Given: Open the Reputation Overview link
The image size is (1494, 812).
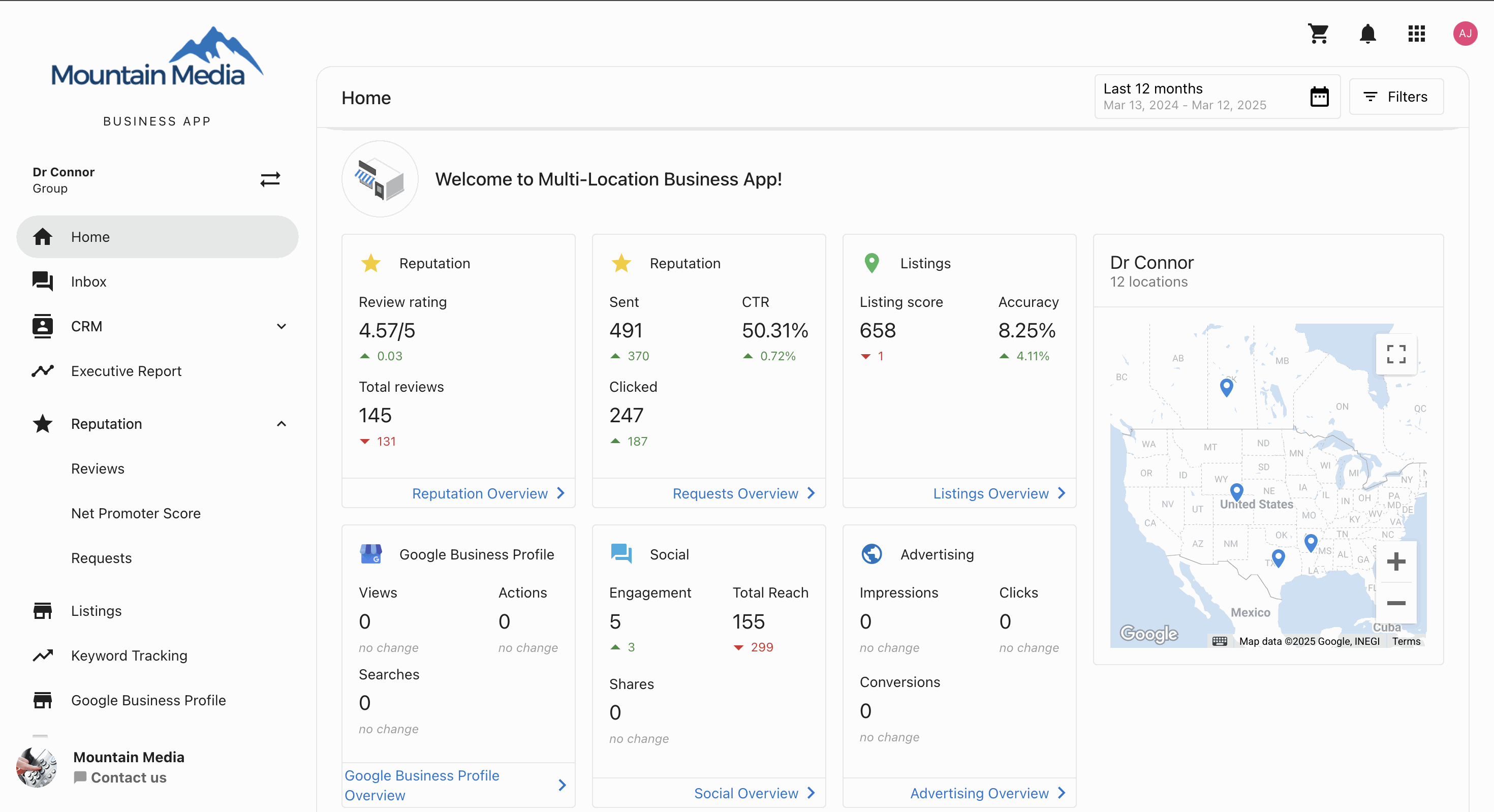Looking at the screenshot, I should pos(480,493).
